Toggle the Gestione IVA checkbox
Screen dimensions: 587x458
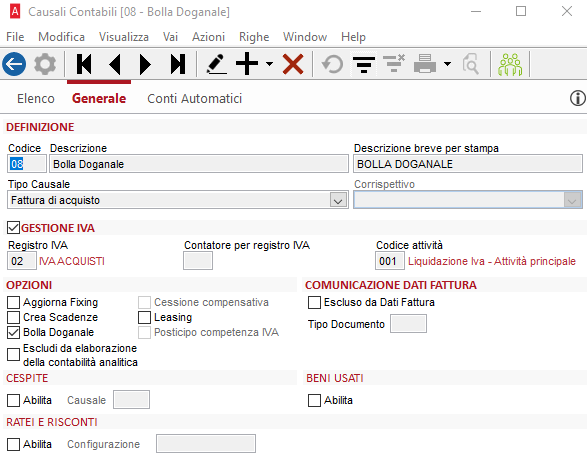(13, 228)
